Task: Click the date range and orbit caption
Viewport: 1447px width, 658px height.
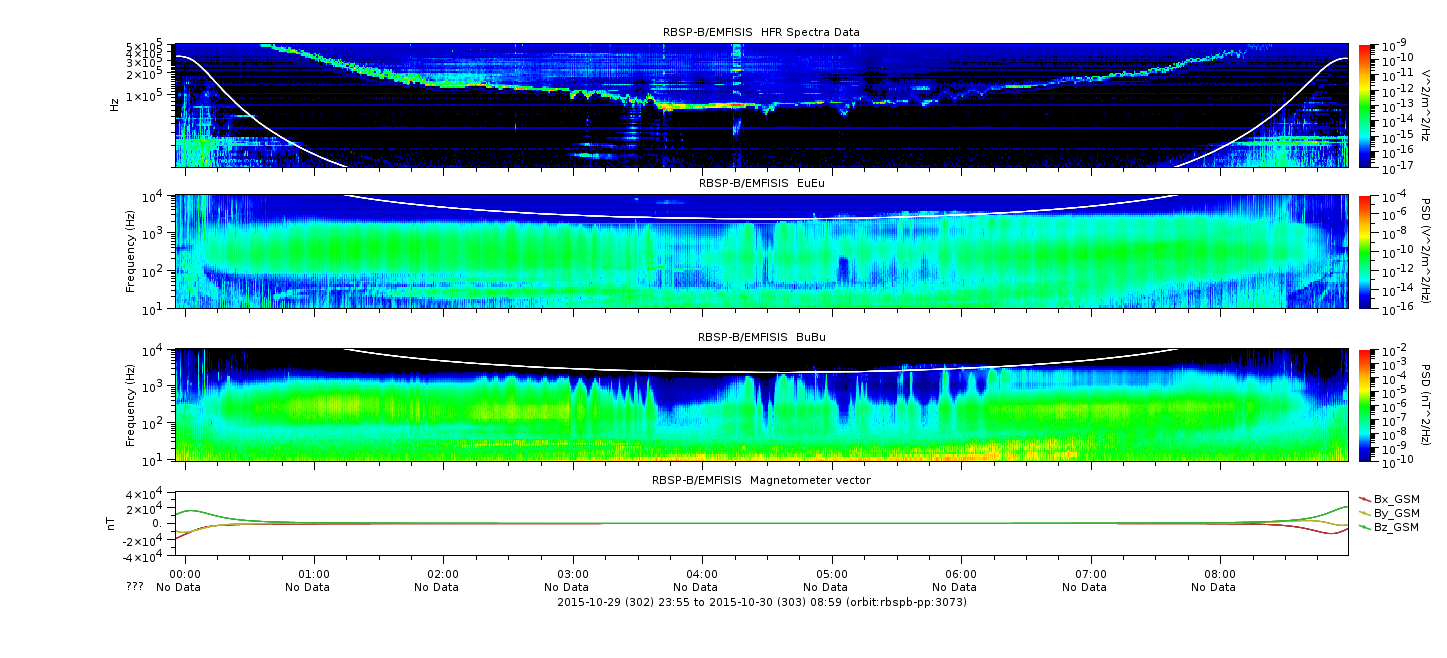Action: [761, 602]
